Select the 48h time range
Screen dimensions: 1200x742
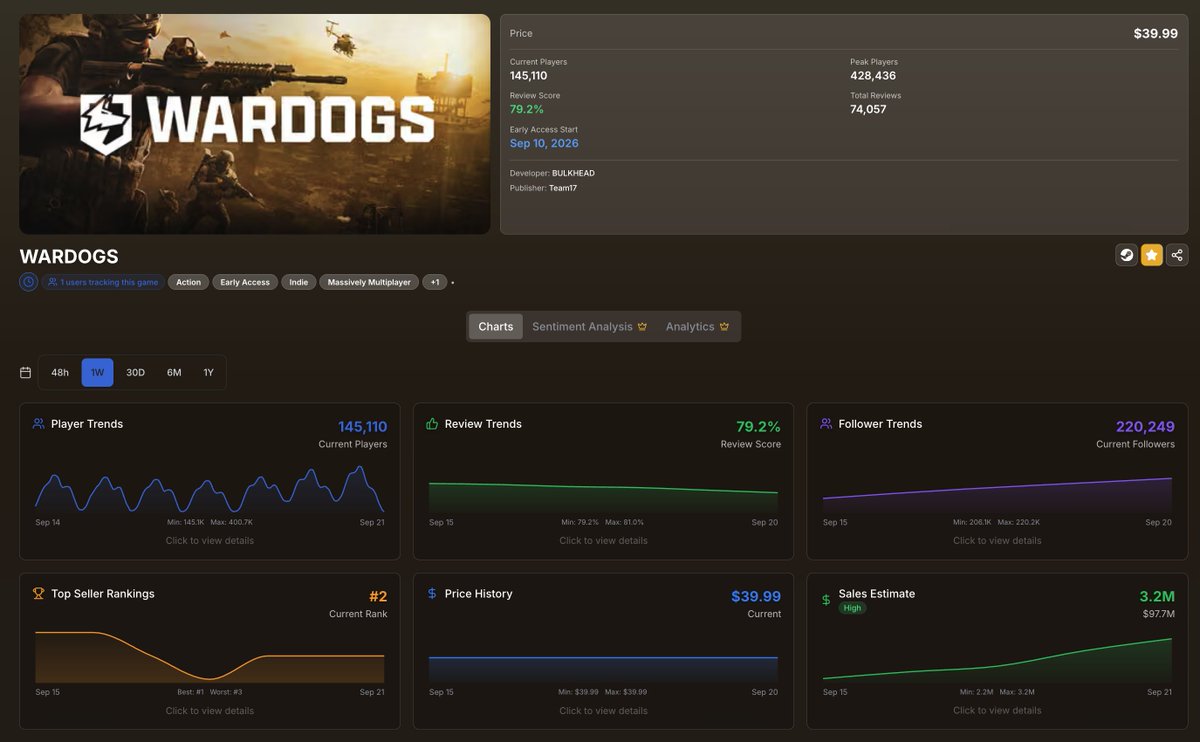tap(60, 373)
